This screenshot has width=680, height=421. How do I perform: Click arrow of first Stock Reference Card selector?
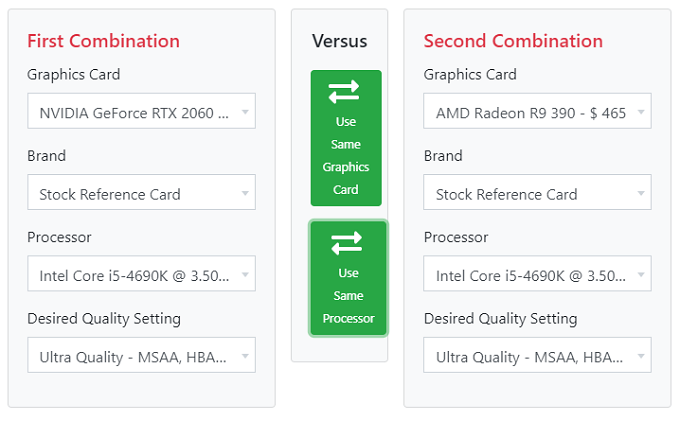(245, 194)
